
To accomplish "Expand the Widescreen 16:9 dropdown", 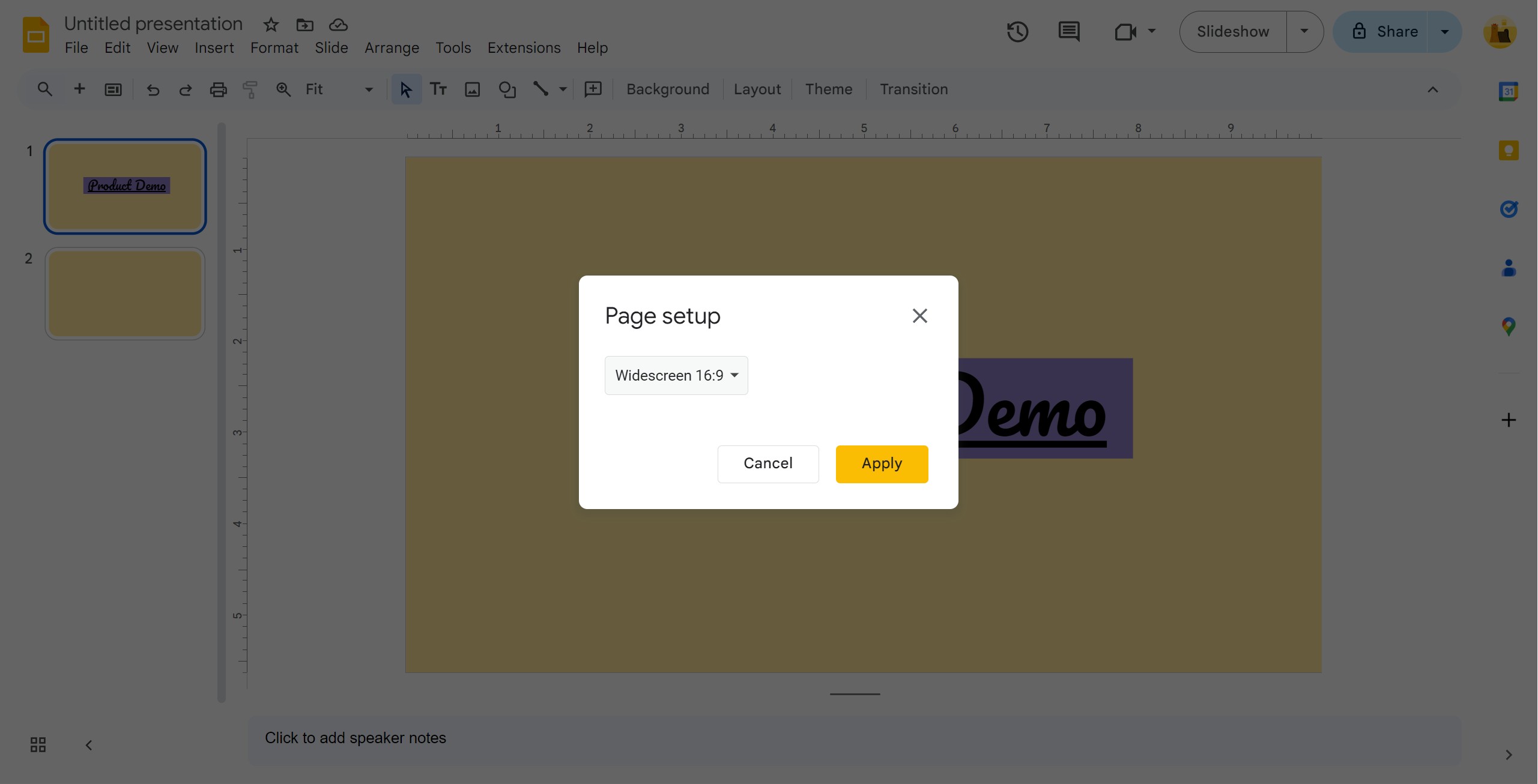I will [676, 375].
